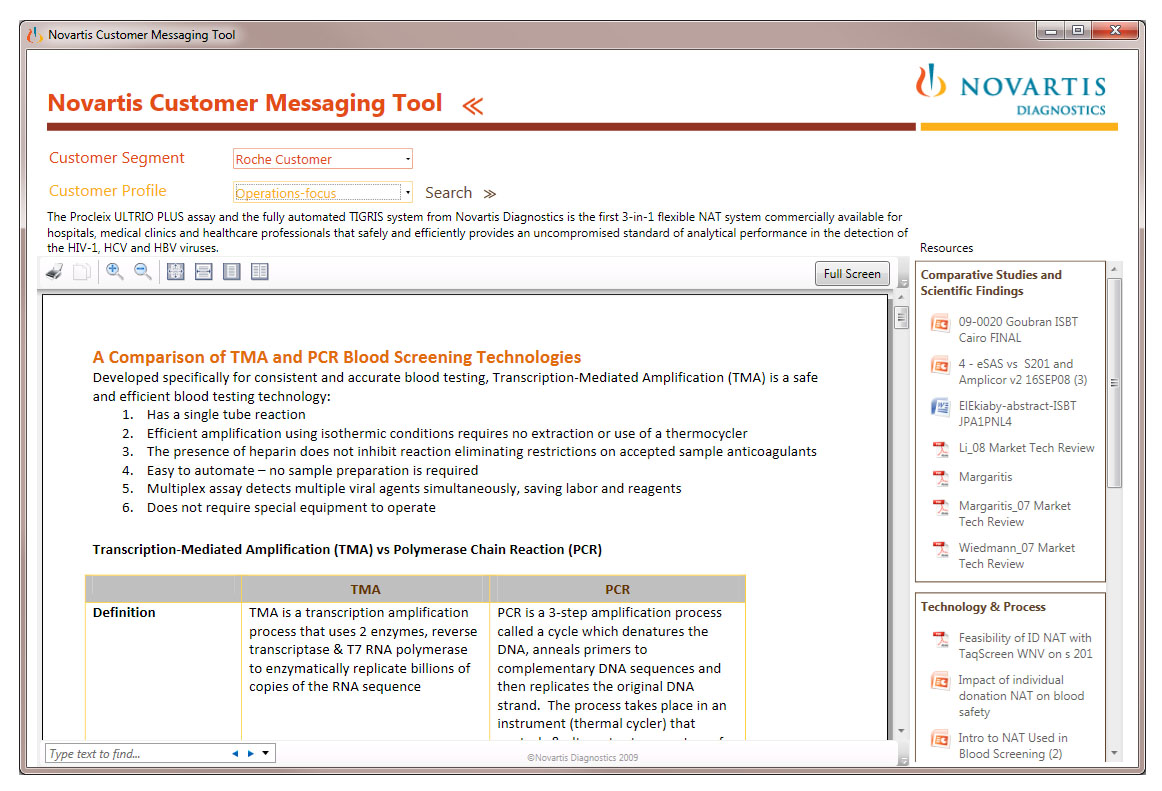Open 4 - eSAS vs S201 presentation icon
The width and height of the screenshot is (1162, 791).
[x=940, y=365]
